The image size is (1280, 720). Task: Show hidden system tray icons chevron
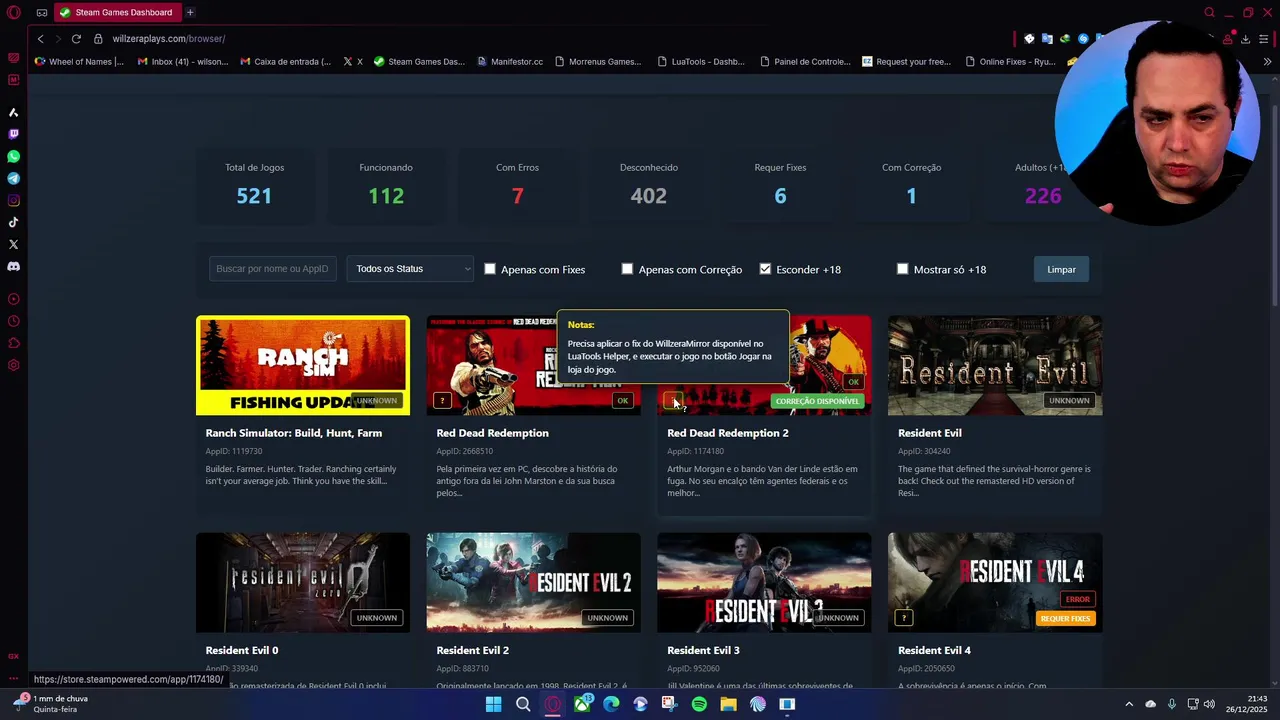click(x=1129, y=704)
